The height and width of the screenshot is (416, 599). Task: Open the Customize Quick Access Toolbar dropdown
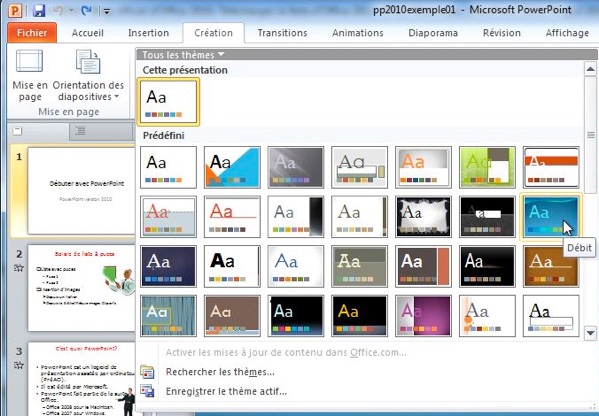pos(107,11)
